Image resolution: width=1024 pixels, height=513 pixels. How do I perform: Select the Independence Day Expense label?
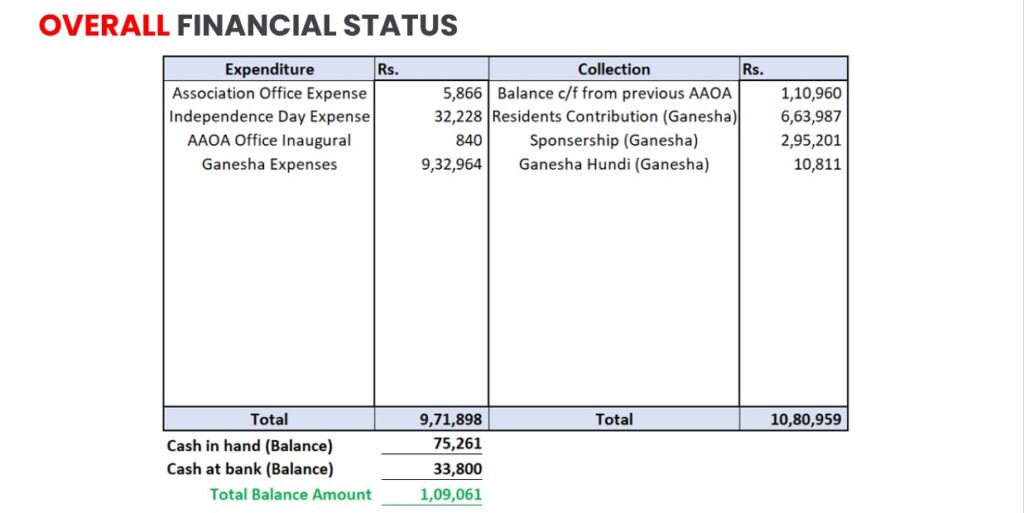(269, 117)
